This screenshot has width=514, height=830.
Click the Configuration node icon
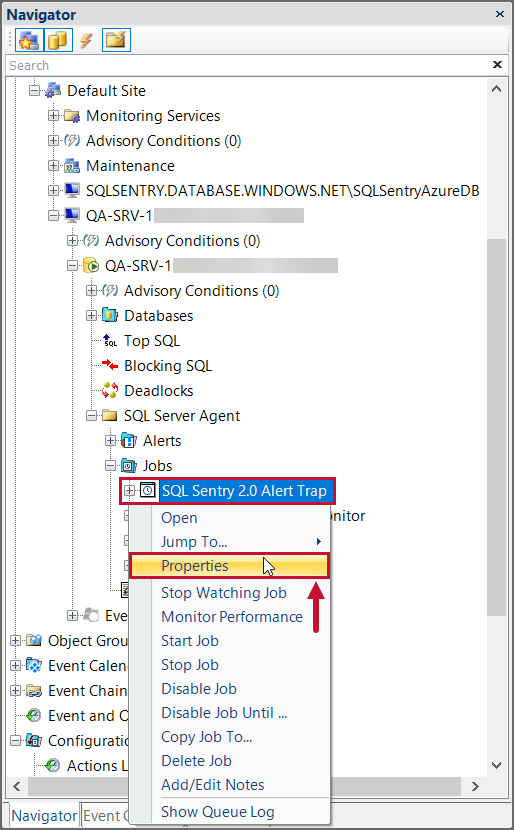34,741
